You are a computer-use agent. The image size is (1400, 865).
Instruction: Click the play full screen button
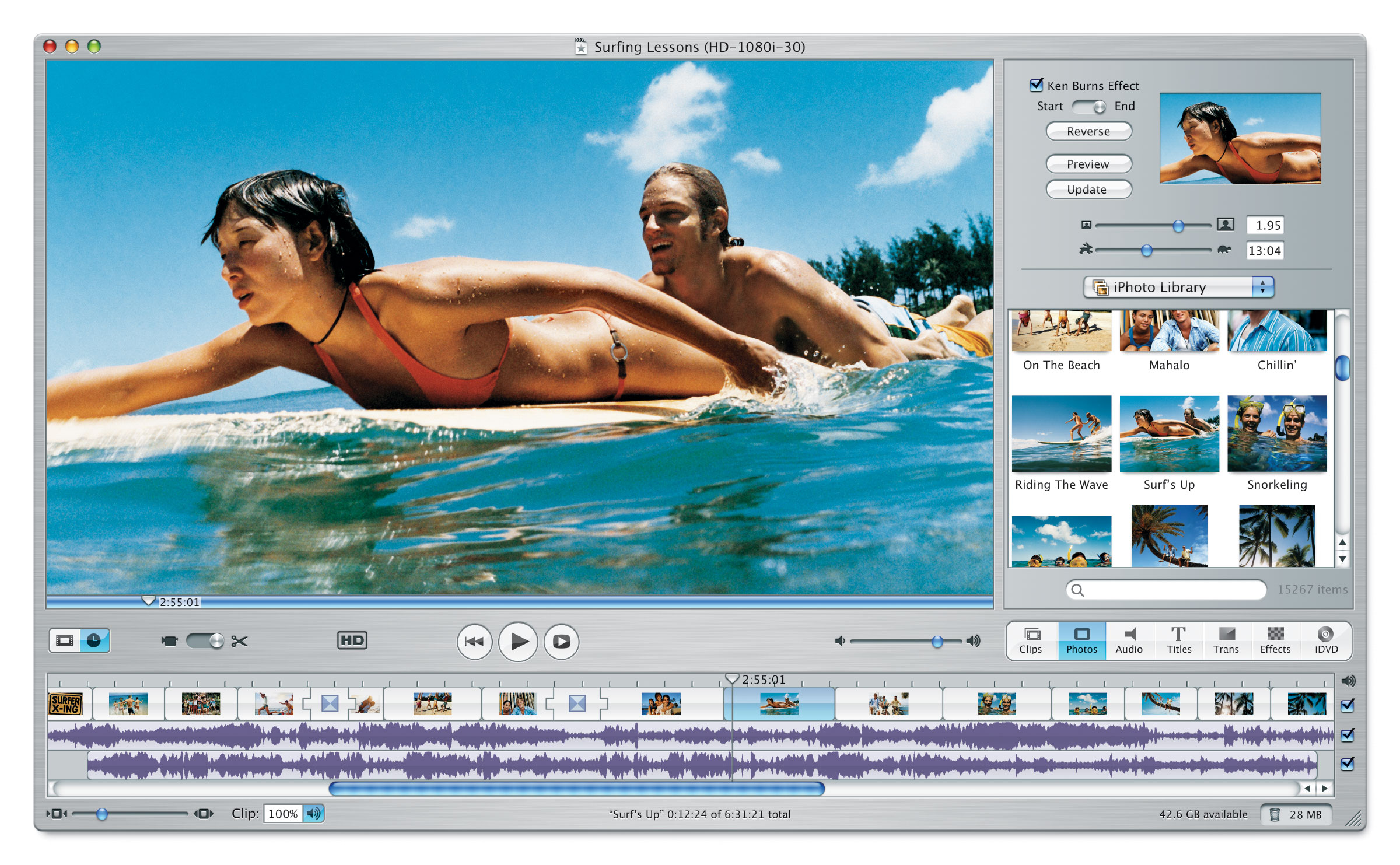click(561, 642)
